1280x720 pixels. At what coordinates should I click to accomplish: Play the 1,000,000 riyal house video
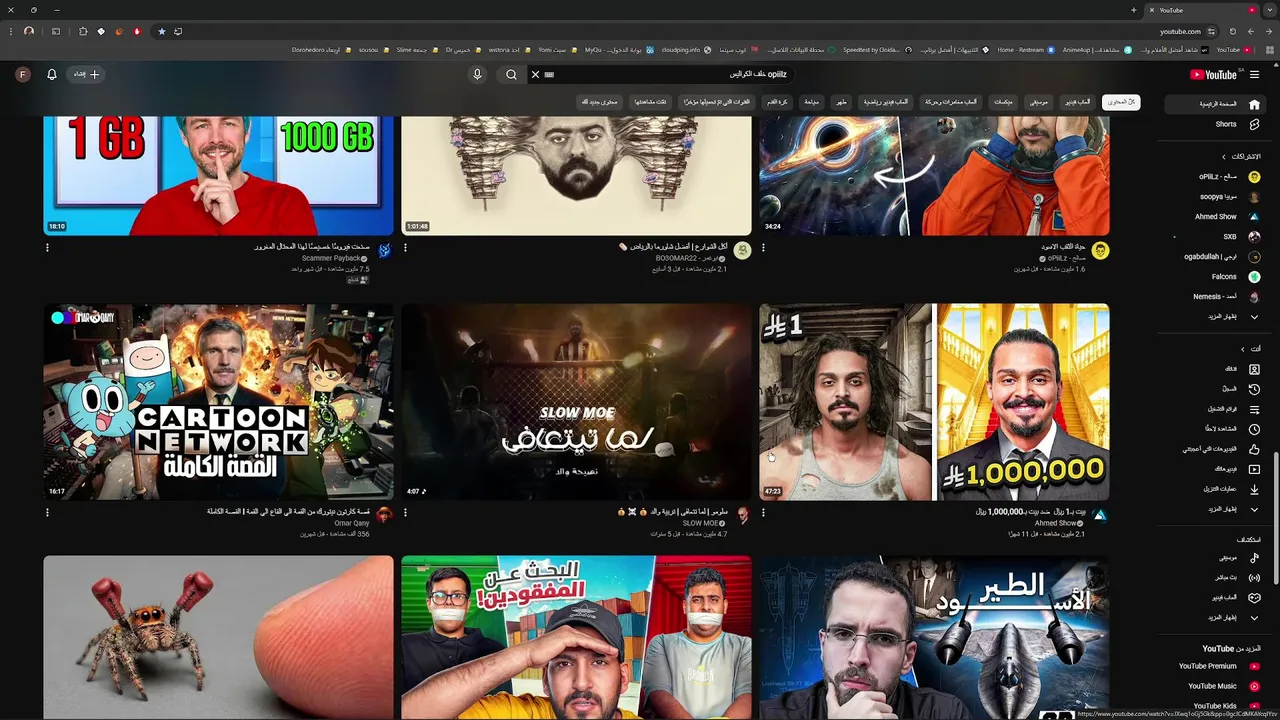click(934, 402)
